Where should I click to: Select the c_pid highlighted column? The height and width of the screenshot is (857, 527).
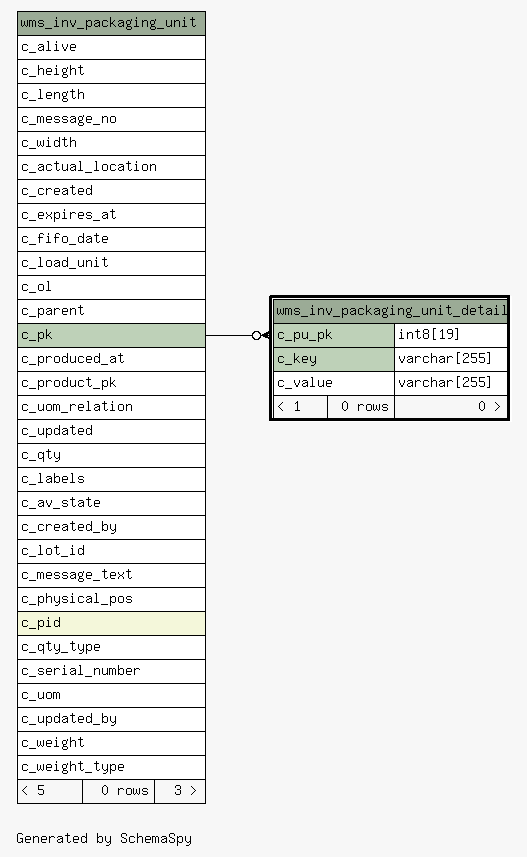[x=112, y=623]
